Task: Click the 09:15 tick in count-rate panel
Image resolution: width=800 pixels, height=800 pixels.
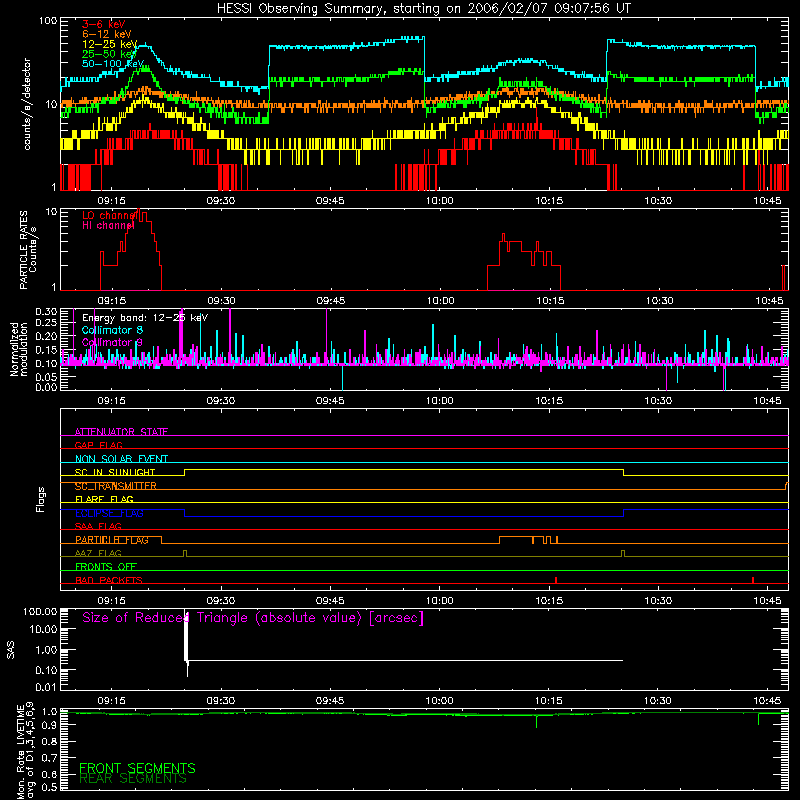Action: [x=111, y=201]
